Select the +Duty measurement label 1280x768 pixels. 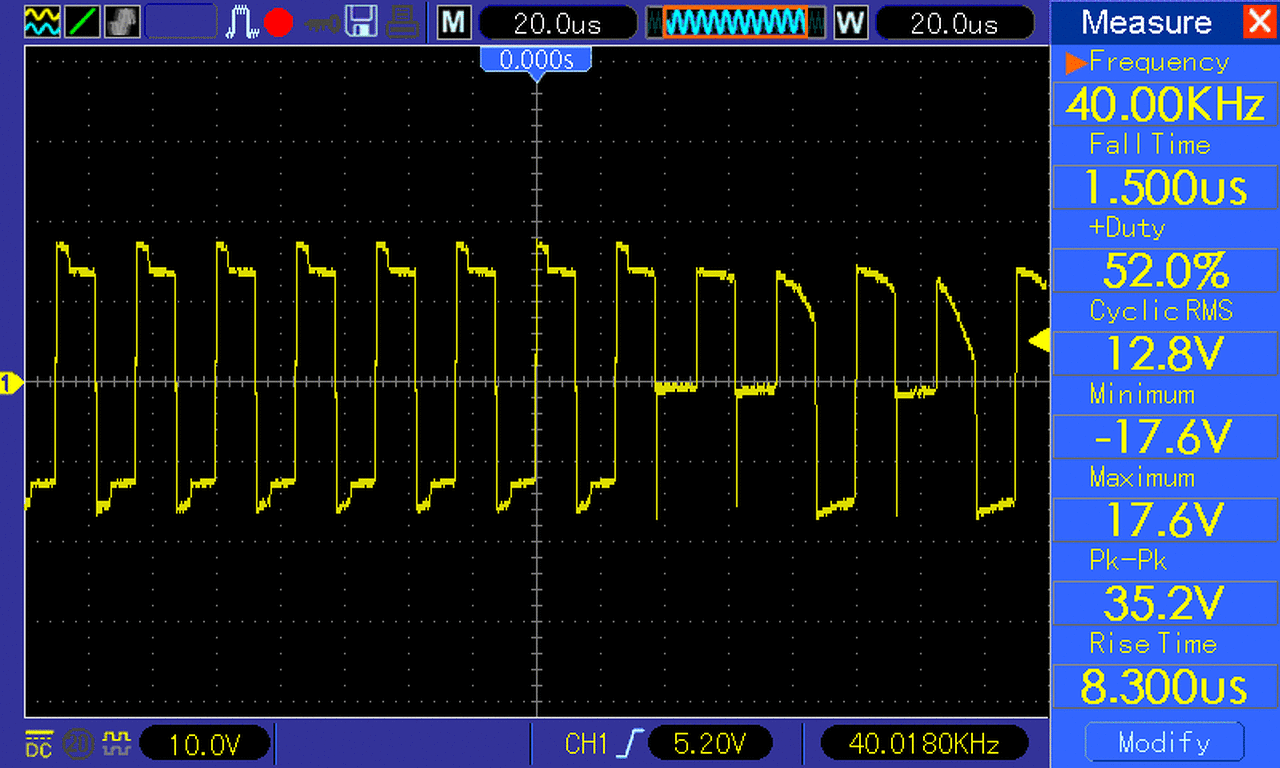[x=1127, y=228]
